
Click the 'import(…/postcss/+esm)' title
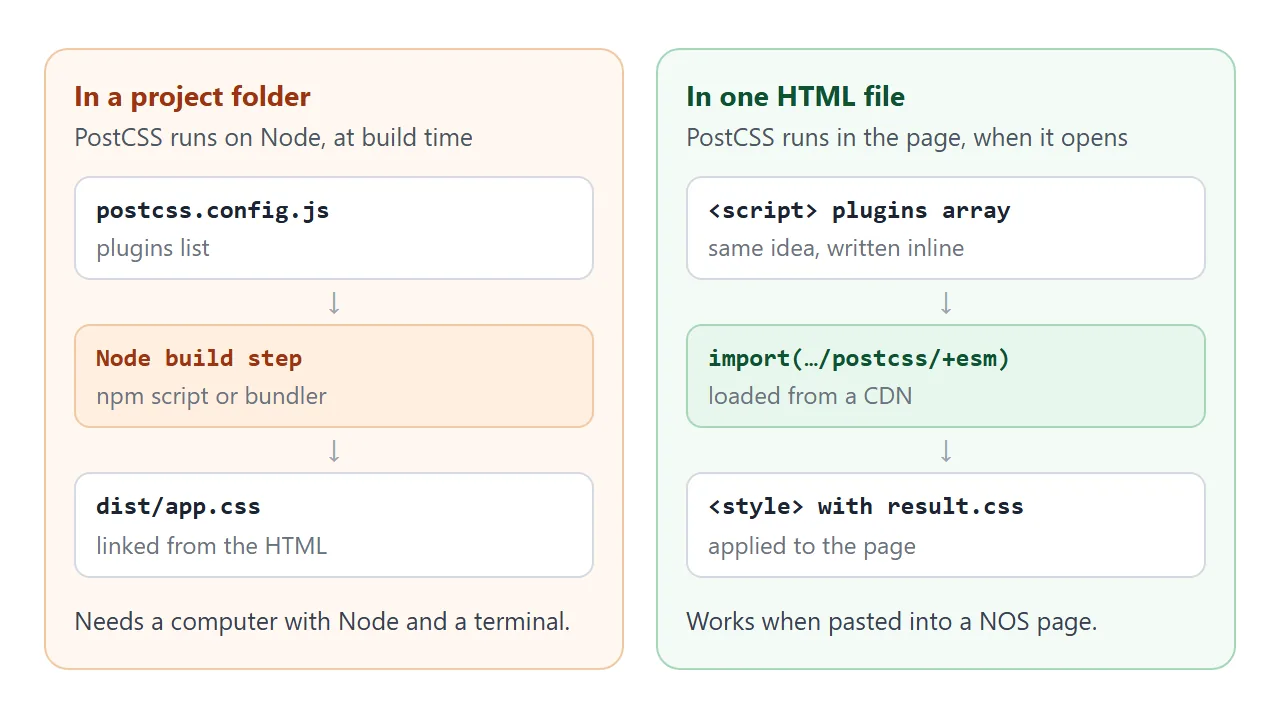pos(859,358)
